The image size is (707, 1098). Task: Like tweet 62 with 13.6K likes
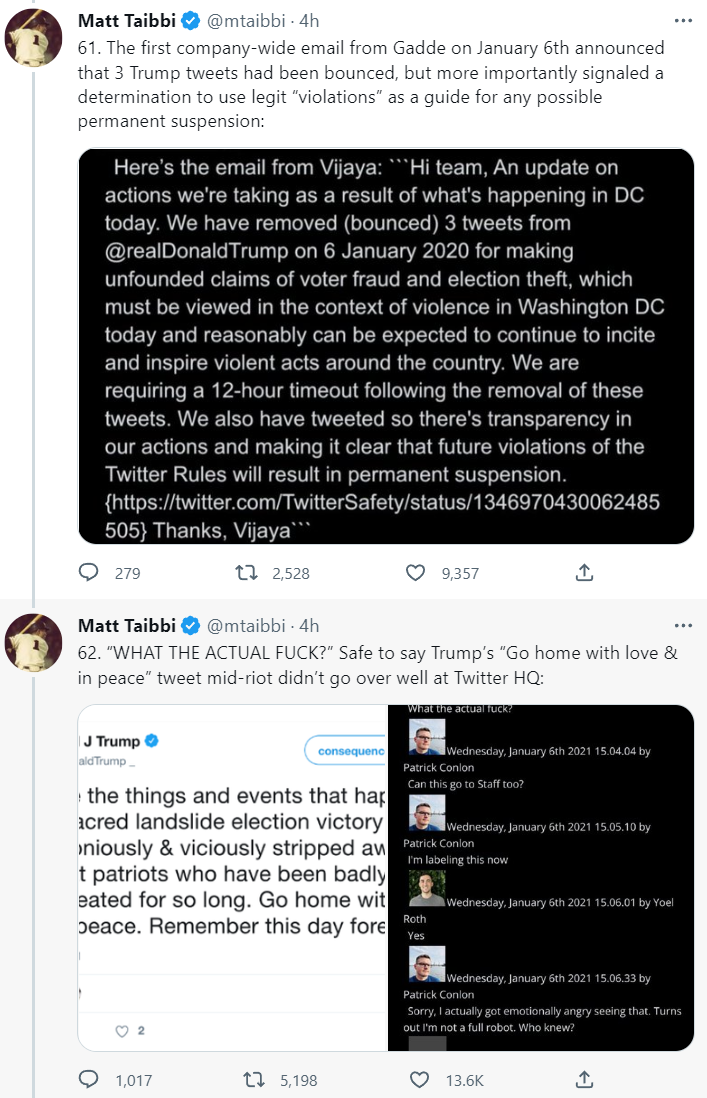(416, 1080)
